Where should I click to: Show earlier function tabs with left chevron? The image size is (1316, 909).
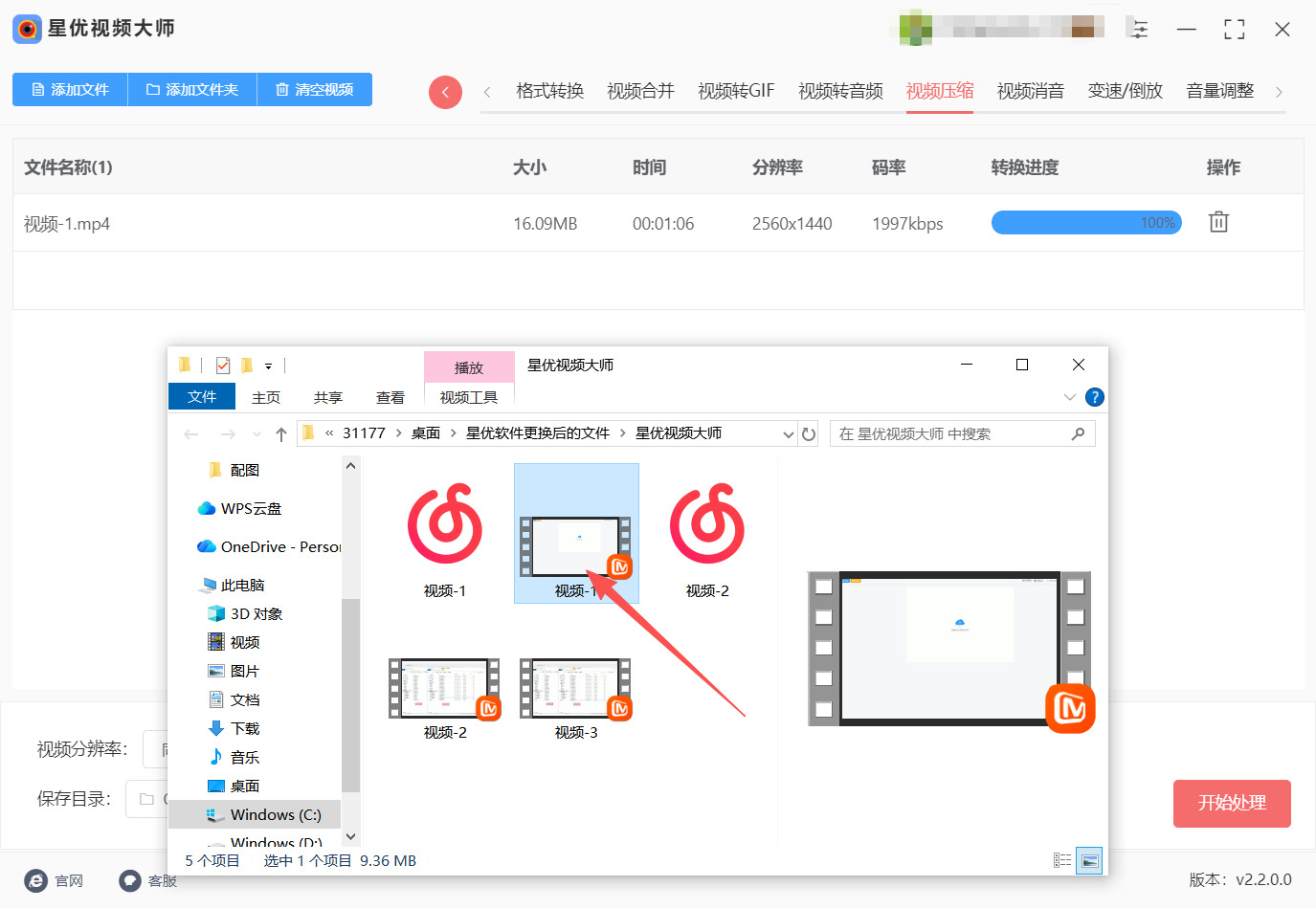coord(487,92)
